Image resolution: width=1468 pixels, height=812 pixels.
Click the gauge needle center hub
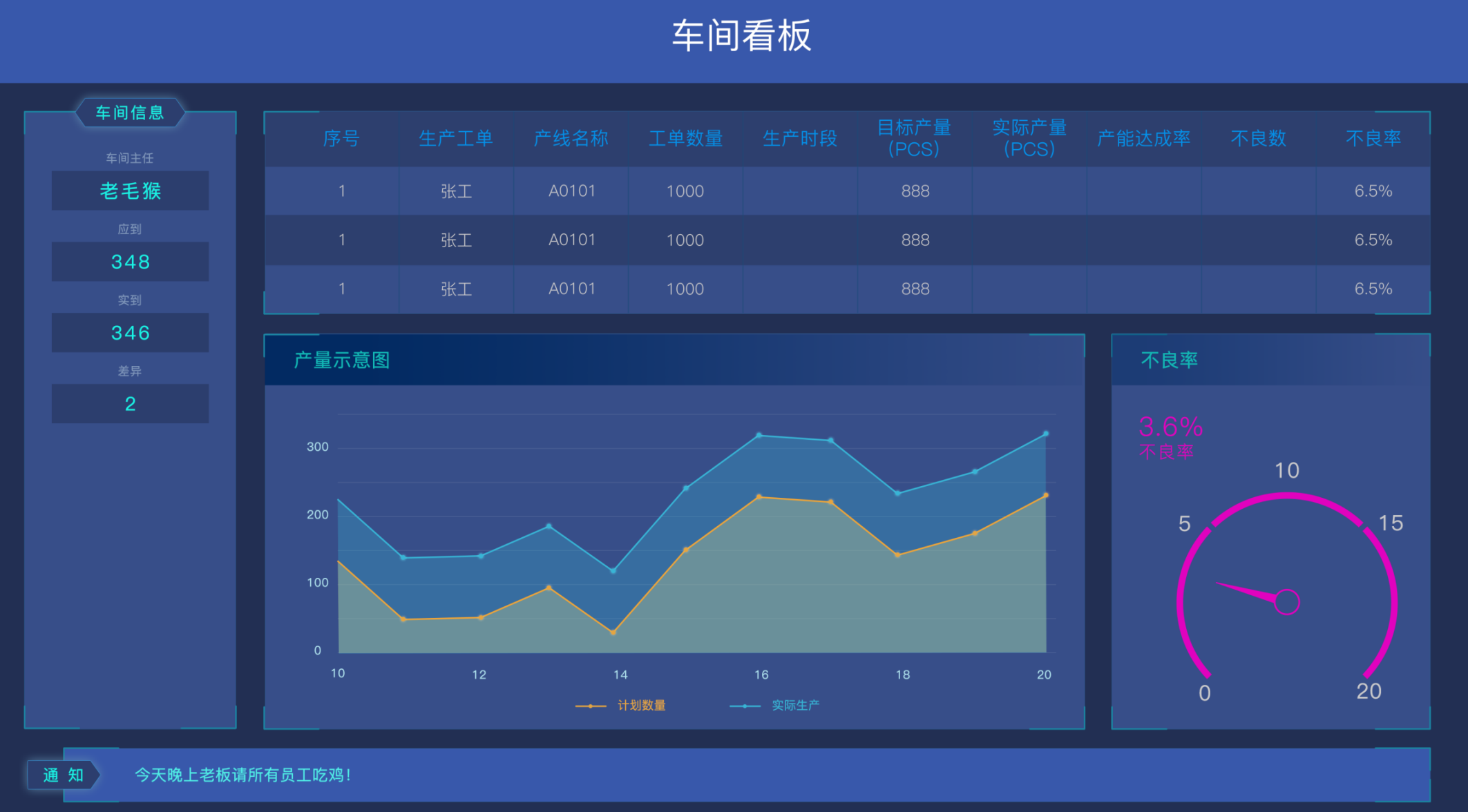1286,601
